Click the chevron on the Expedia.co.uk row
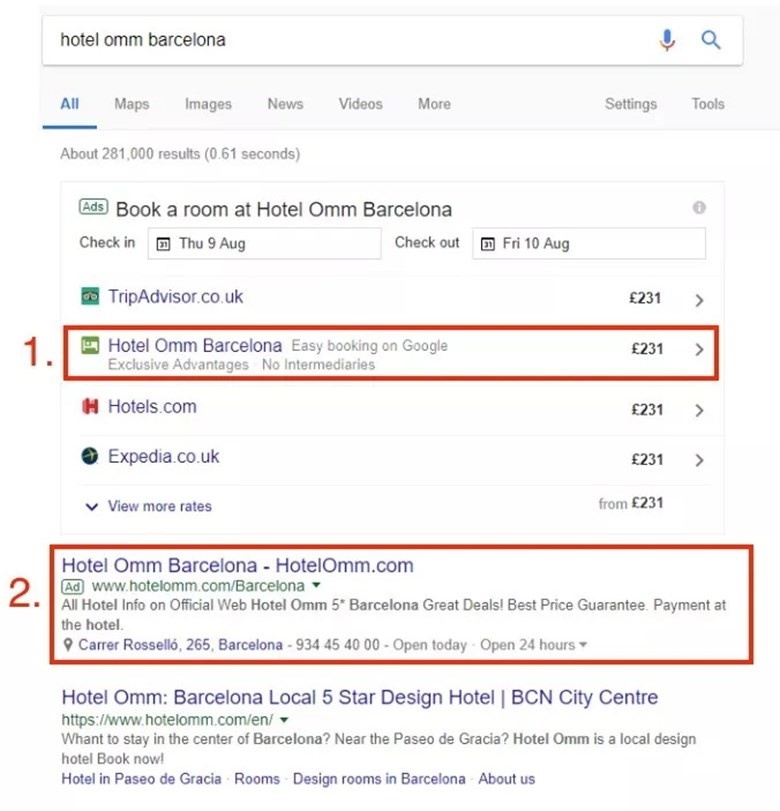 point(699,460)
